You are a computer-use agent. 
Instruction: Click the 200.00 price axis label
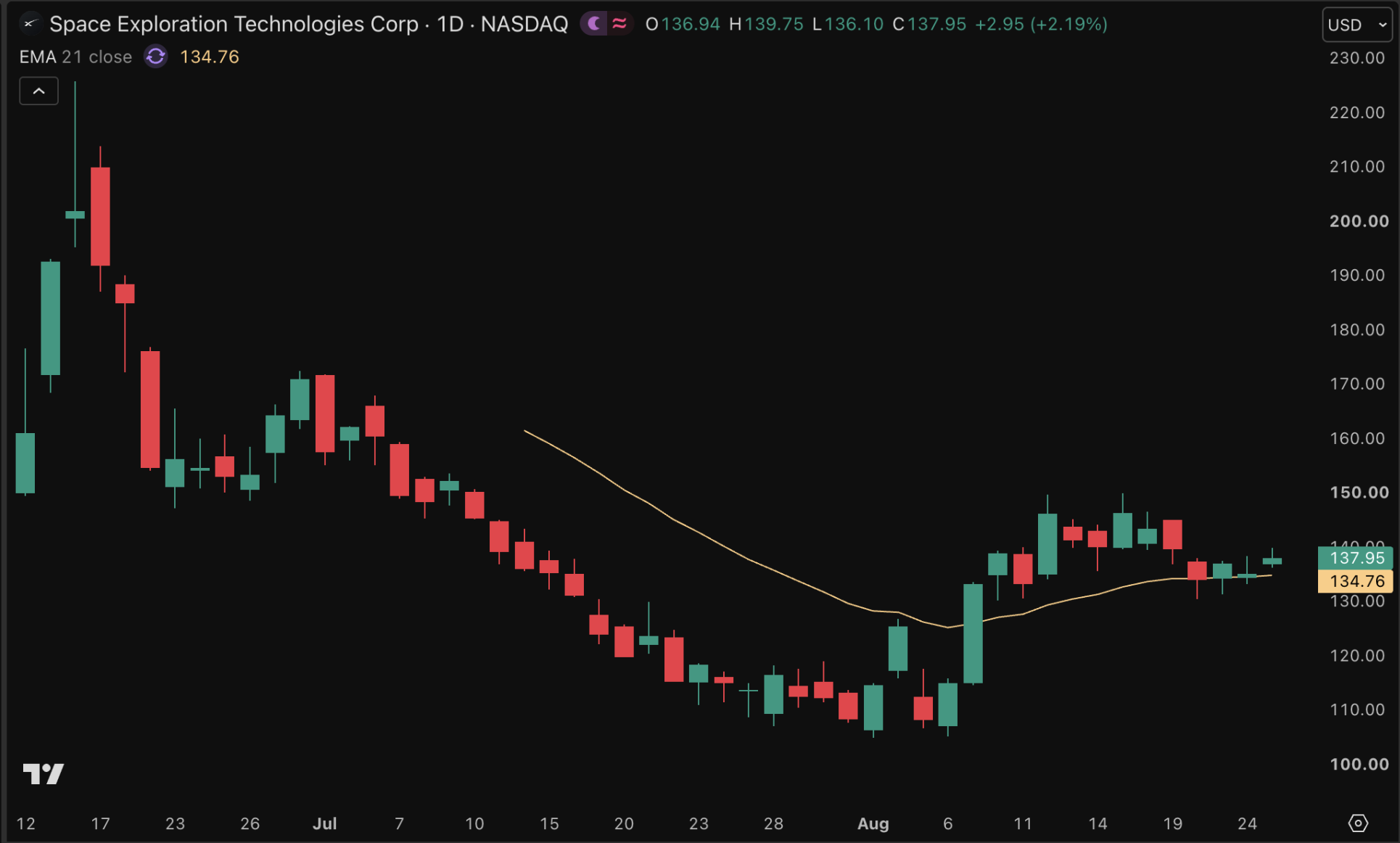click(x=1359, y=221)
